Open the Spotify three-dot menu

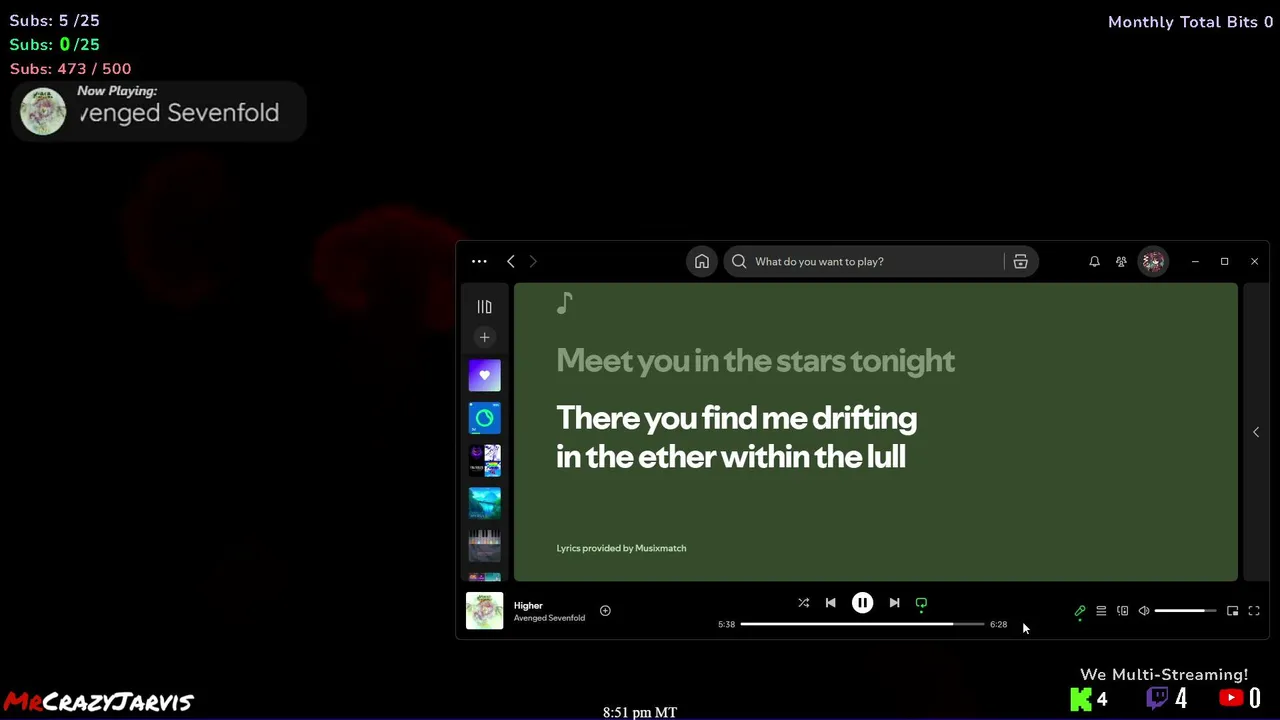click(x=479, y=262)
